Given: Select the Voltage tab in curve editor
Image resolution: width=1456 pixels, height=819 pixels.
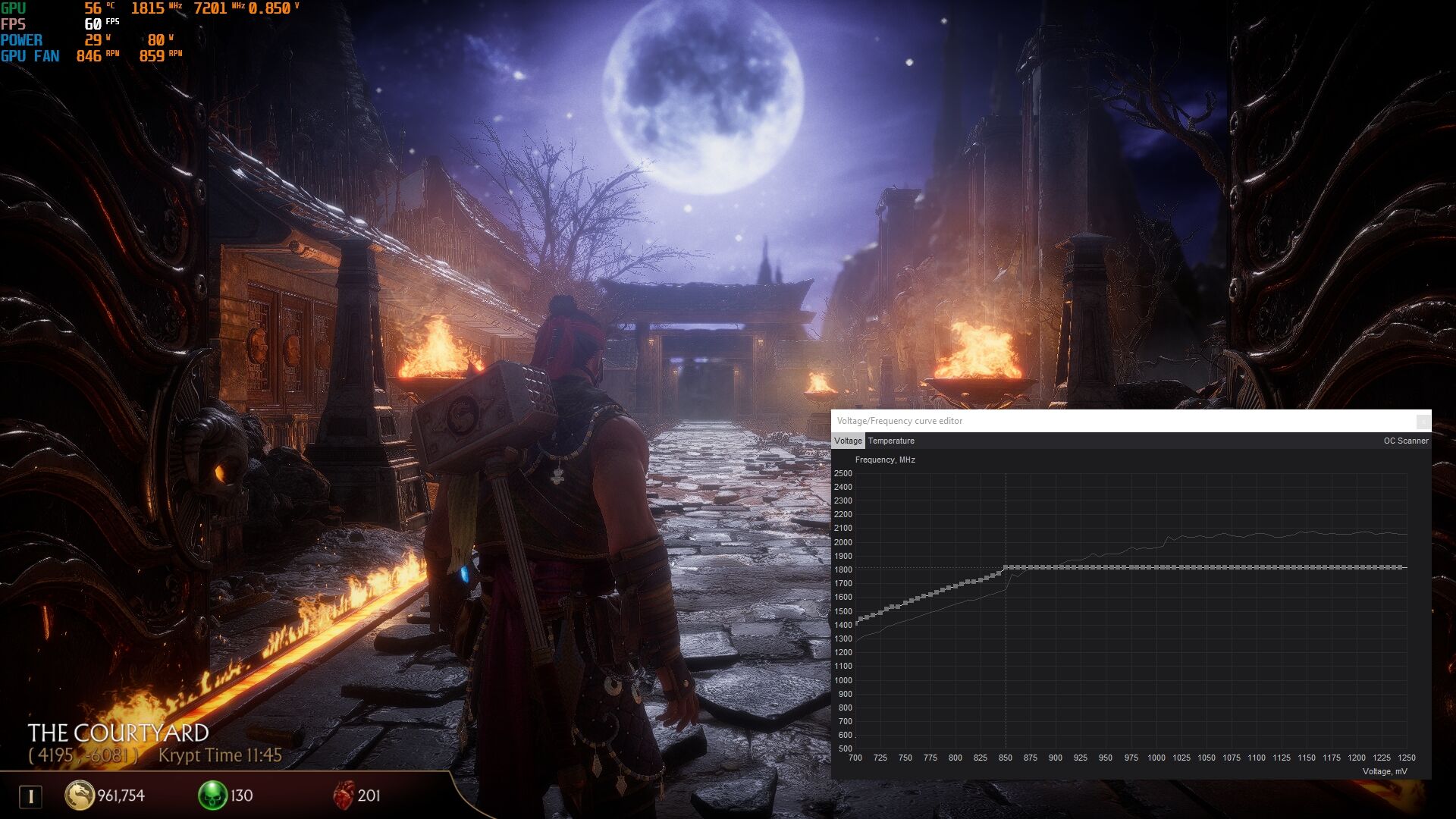Looking at the screenshot, I should pos(848,441).
